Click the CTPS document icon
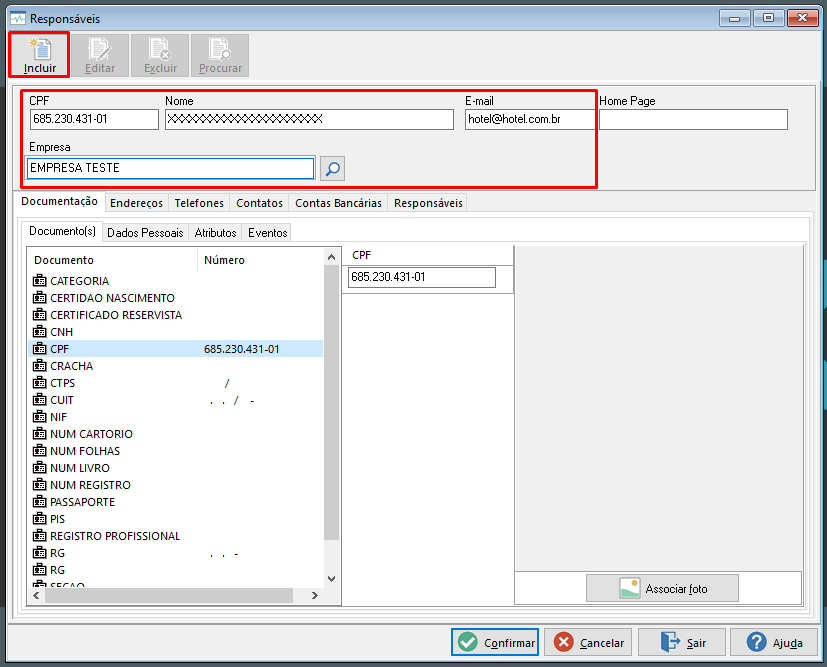Screen dimensions: 827x667 40,382
